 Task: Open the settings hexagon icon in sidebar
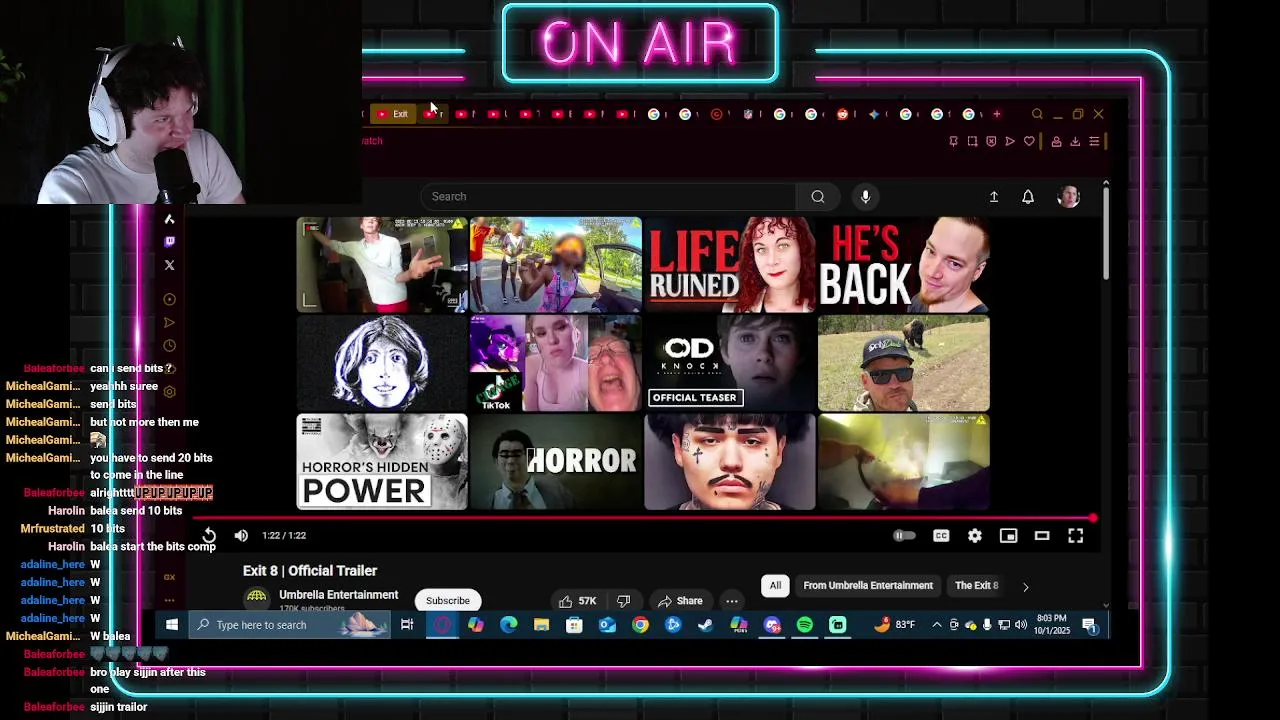click(x=169, y=391)
